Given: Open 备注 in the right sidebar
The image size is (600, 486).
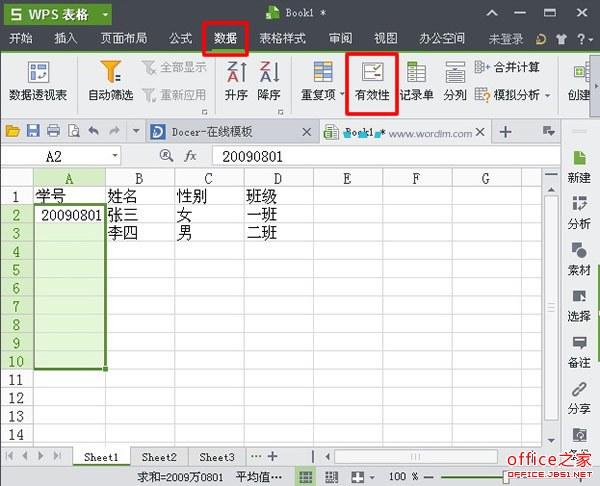Looking at the screenshot, I should pyautogui.click(x=579, y=352).
